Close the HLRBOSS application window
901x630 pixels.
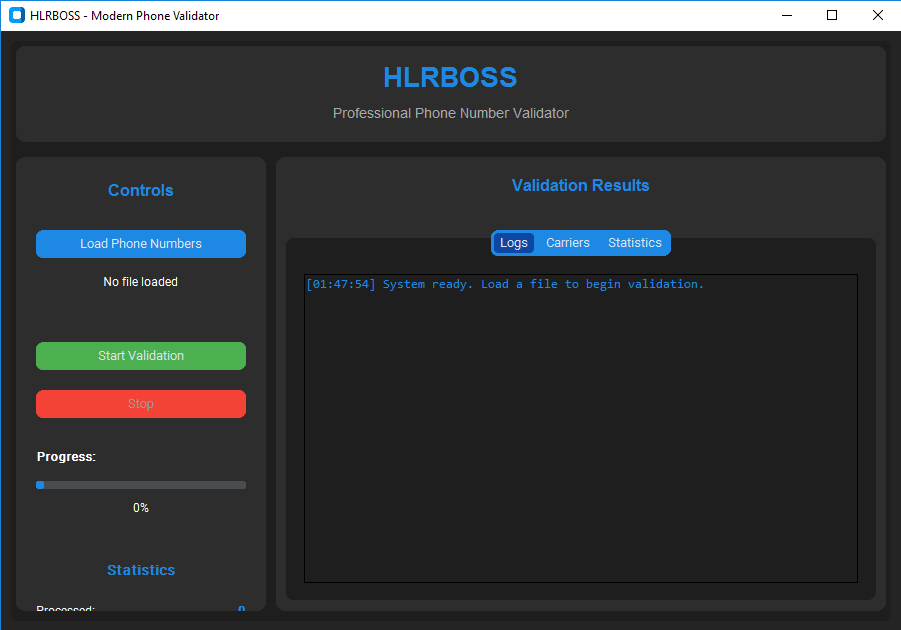point(877,15)
